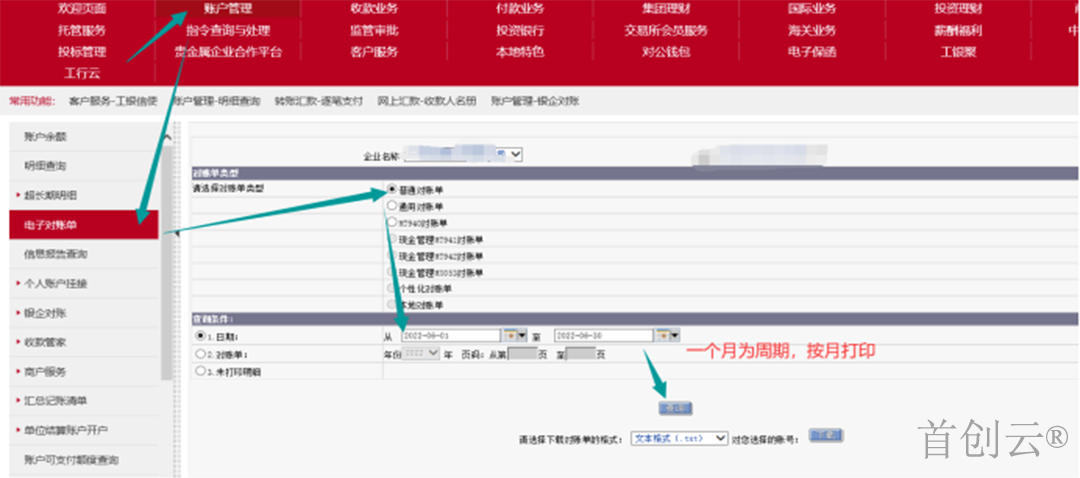Open 投资银行 menu
This screenshot has height=478, width=1080.
click(520, 30)
